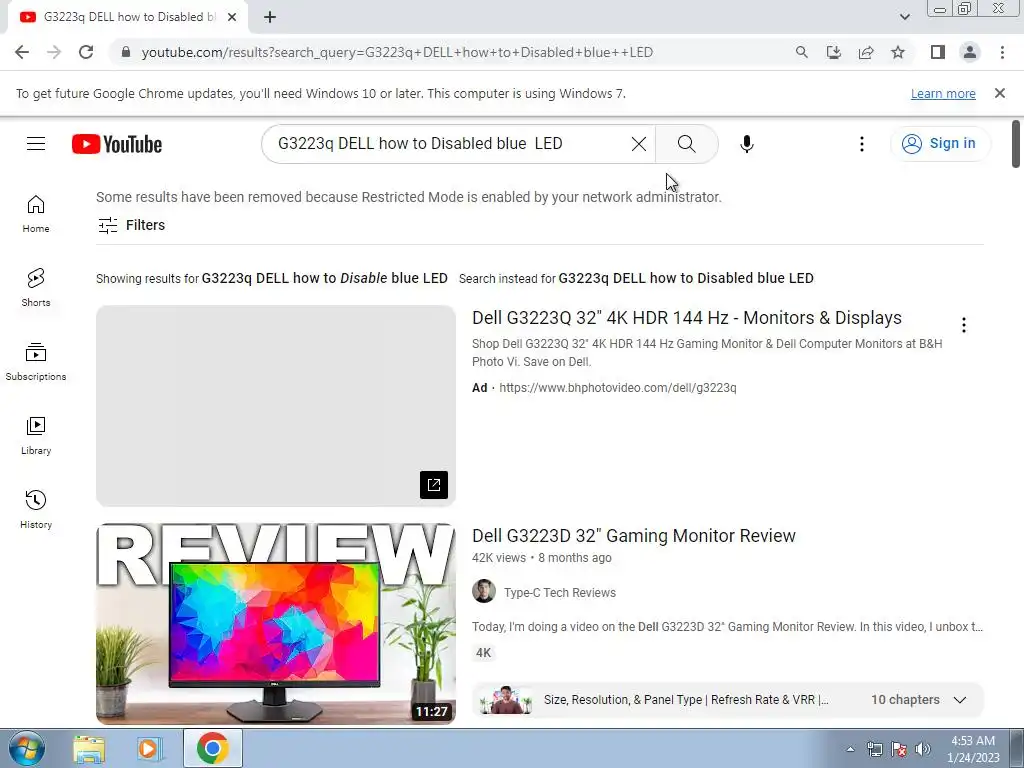Click the address bar search magnifier icon
1024x768 pixels.
801,52
